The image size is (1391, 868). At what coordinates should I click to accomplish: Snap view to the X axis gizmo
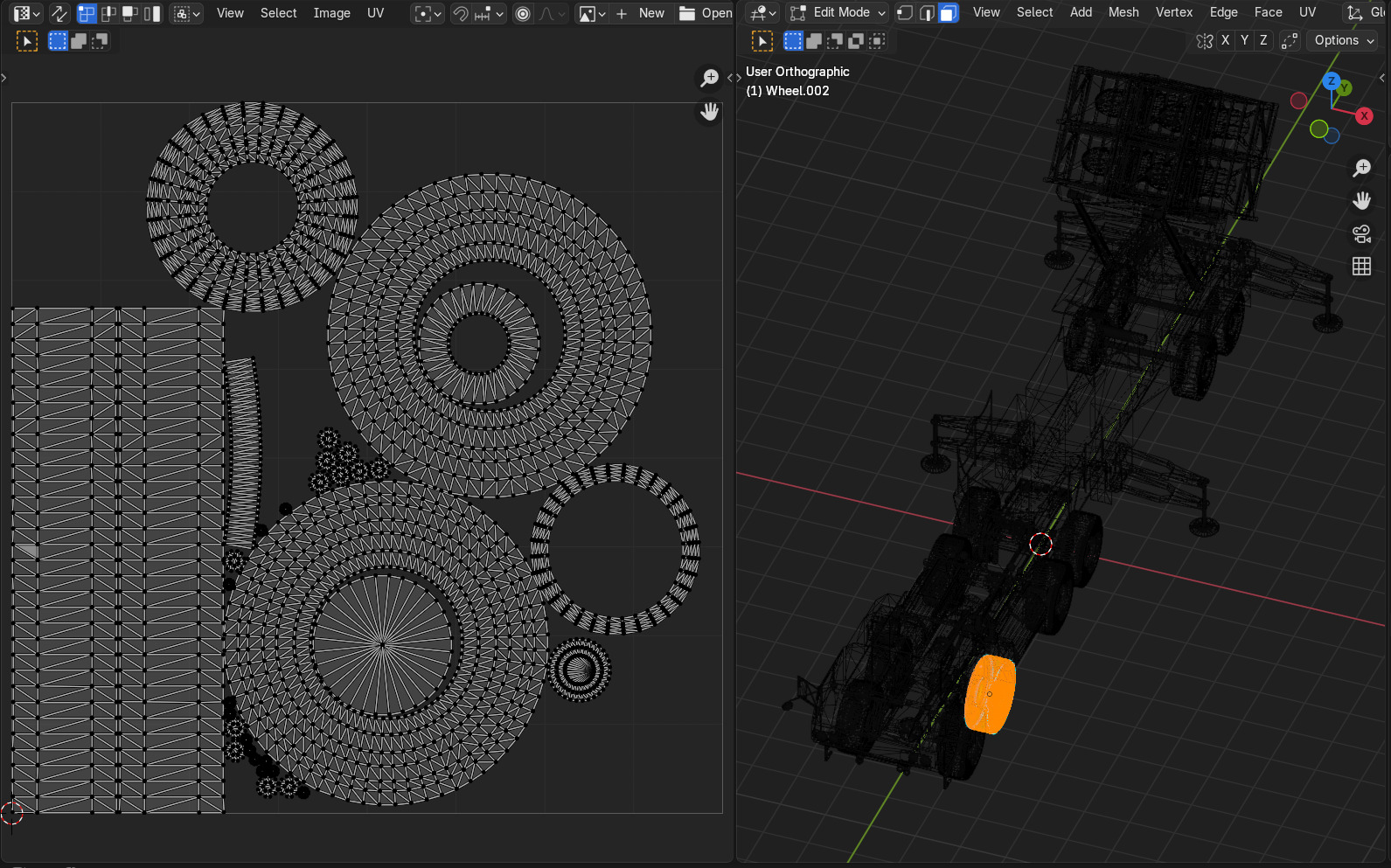[1364, 116]
